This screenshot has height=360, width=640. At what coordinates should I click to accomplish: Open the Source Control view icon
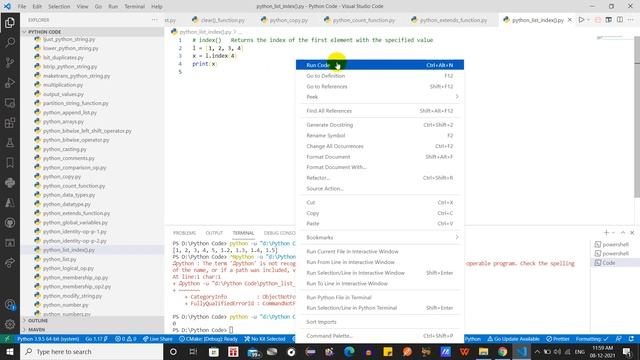(10, 62)
